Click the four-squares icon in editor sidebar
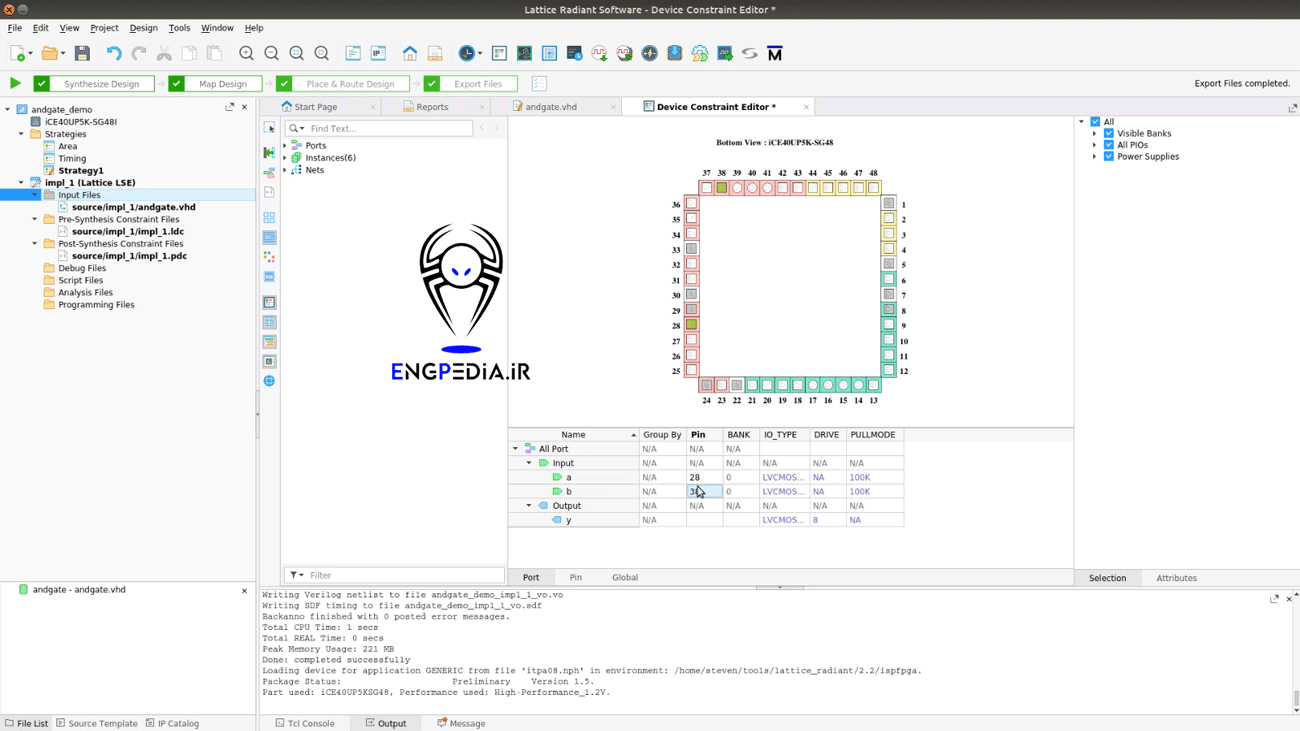1300x731 pixels. 269,217
